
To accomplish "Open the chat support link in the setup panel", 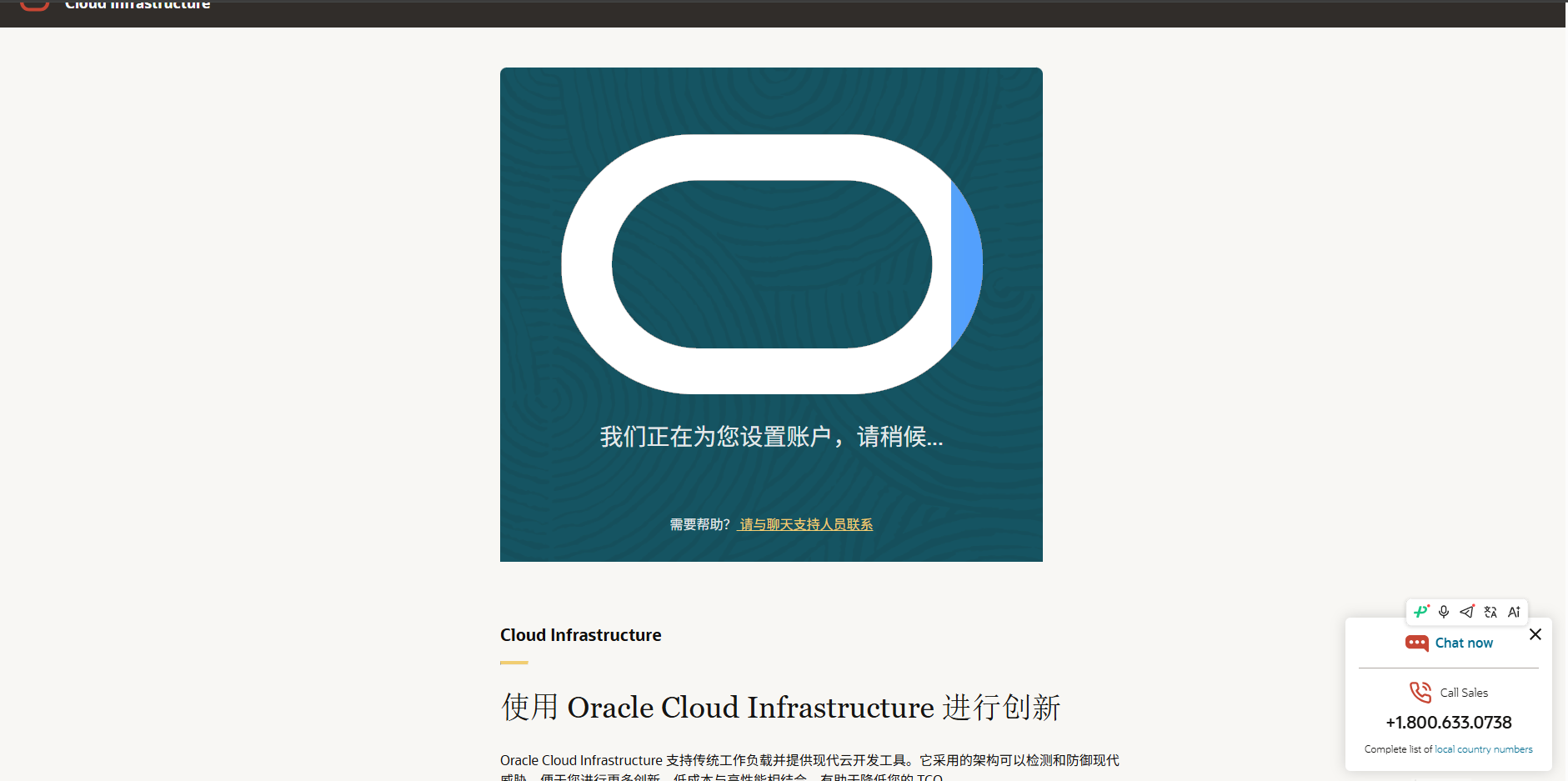I will (x=806, y=524).
